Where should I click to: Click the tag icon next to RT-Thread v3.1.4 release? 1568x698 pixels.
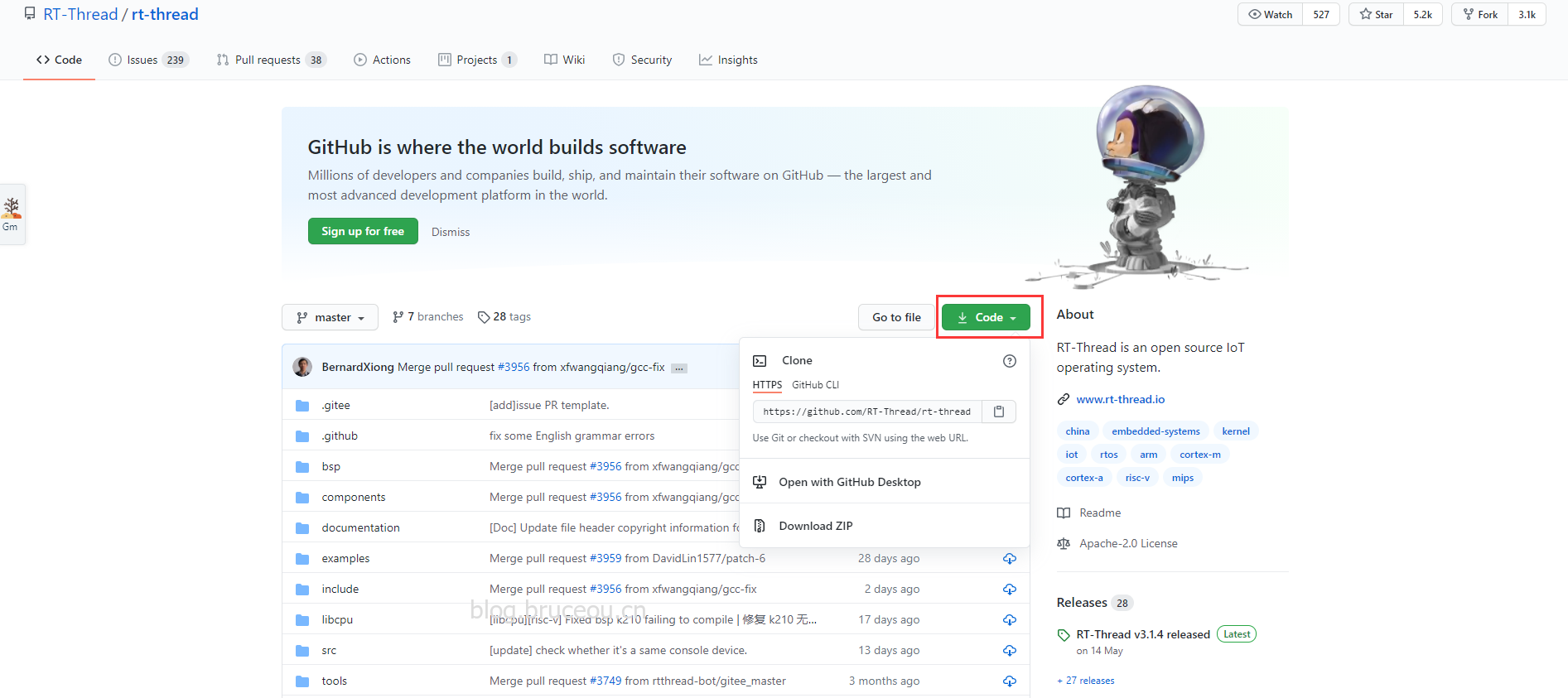coord(1064,635)
